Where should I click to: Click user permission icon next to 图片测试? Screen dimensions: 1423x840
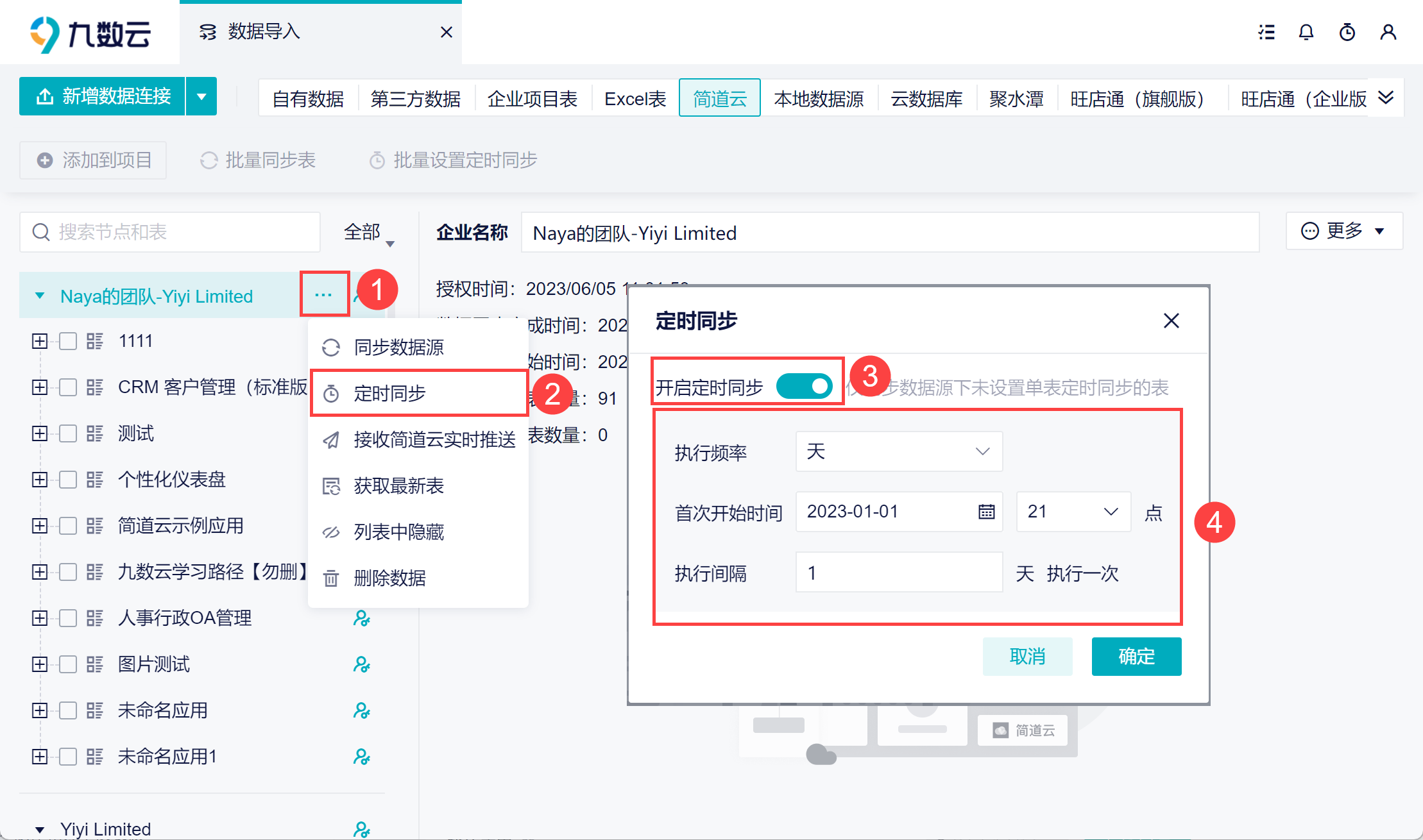pos(361,664)
